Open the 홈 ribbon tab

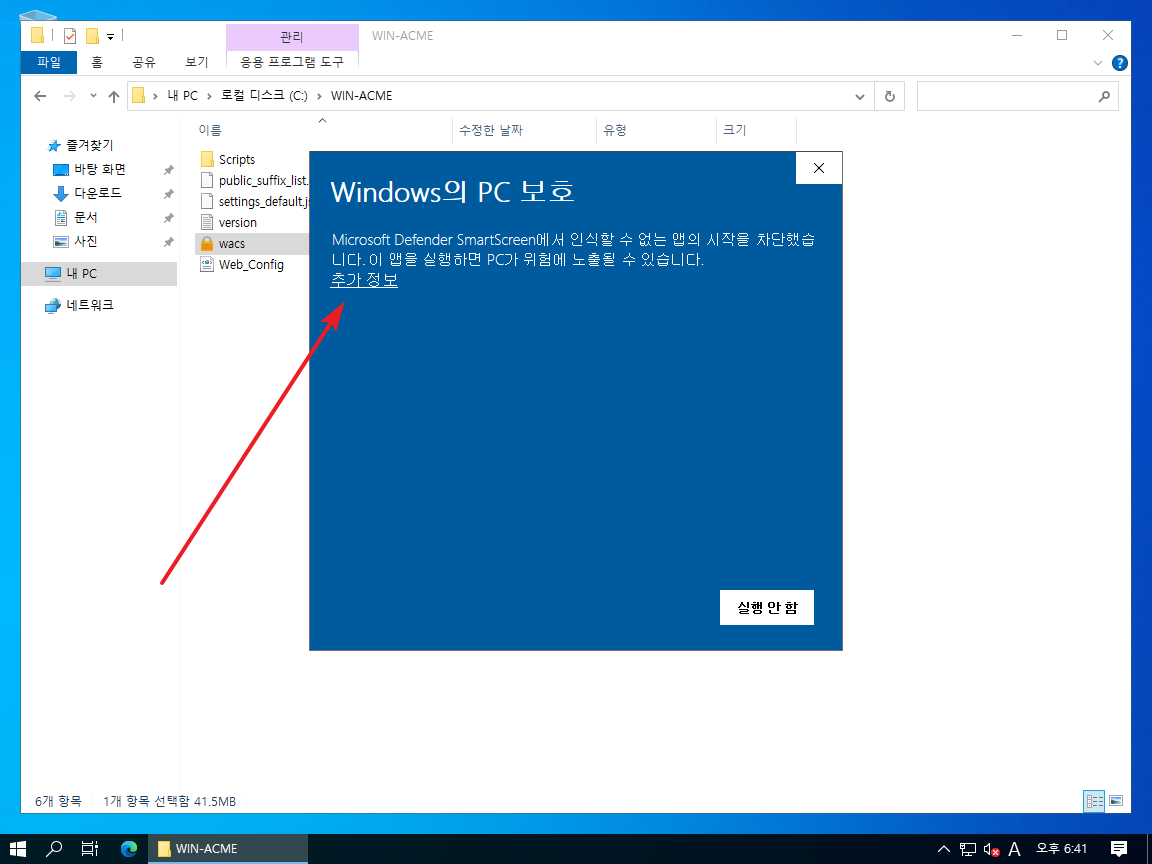click(97, 62)
